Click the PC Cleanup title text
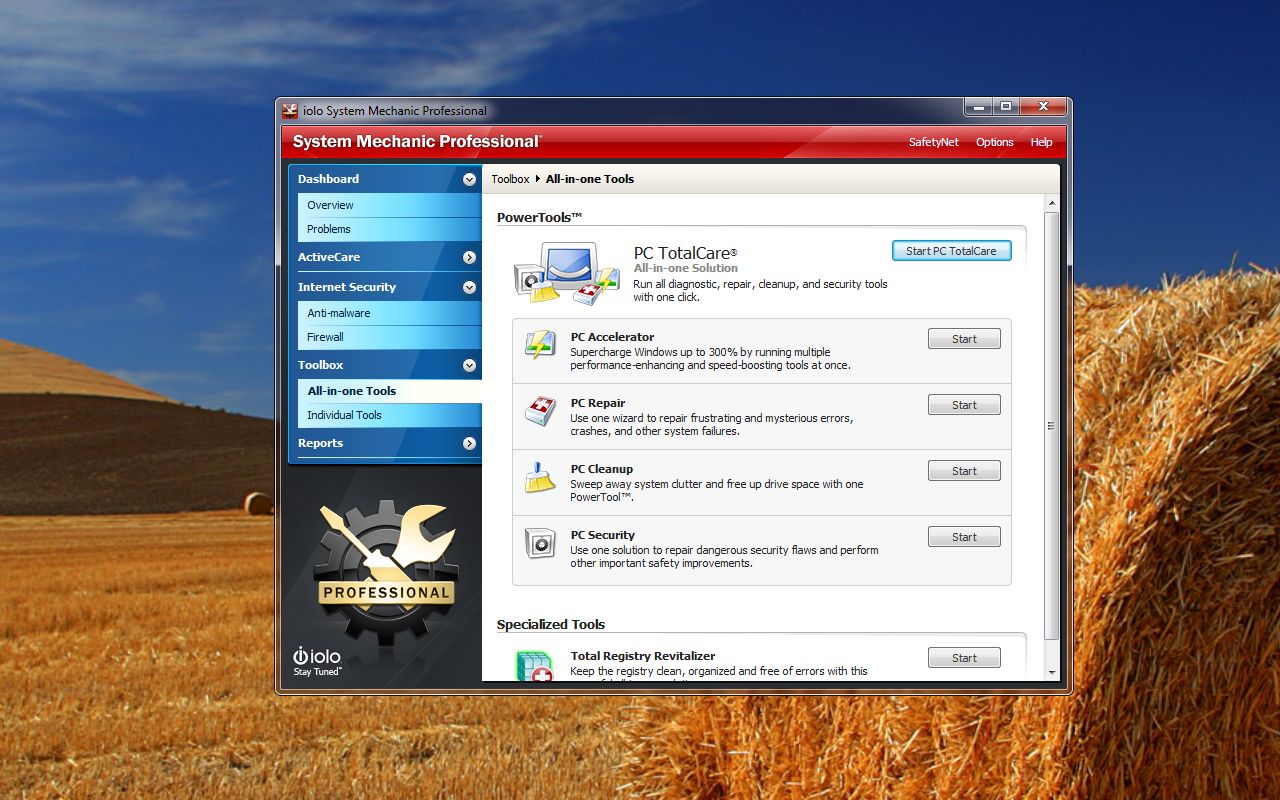The image size is (1280, 800). 602,469
